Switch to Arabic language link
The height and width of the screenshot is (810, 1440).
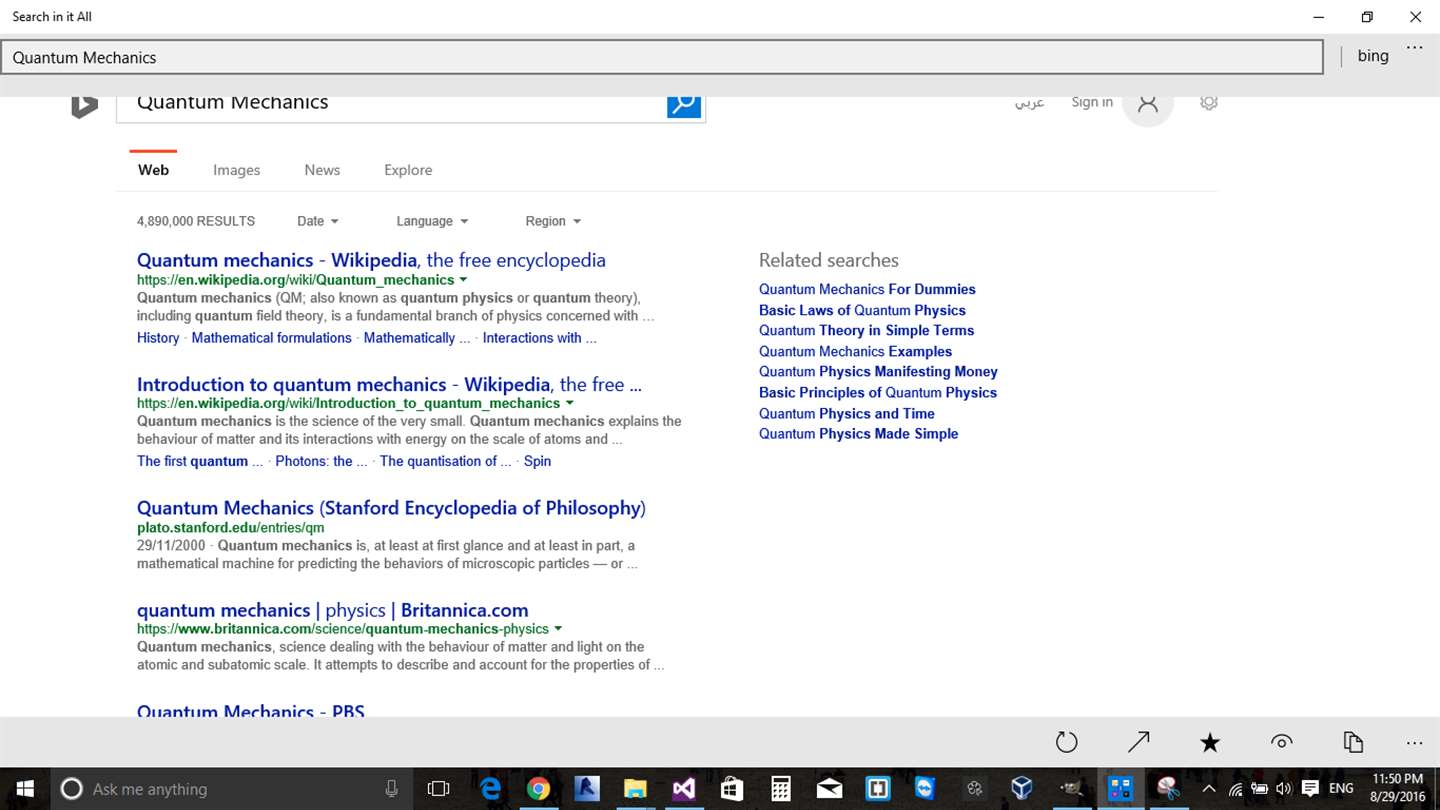1030,102
